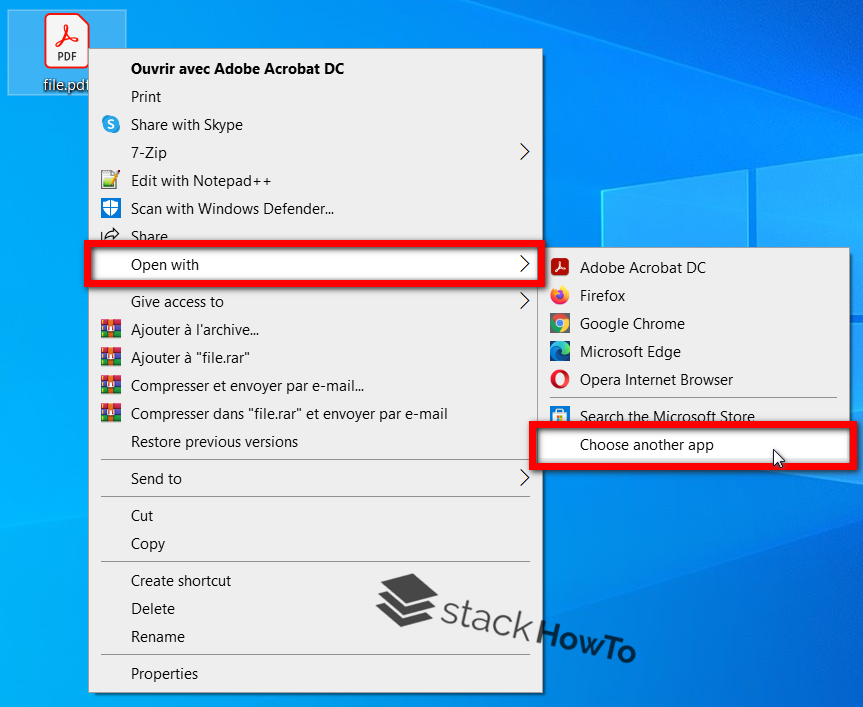Click the Skype icon beside Share with Skype
The image size is (863, 707).
[110, 124]
